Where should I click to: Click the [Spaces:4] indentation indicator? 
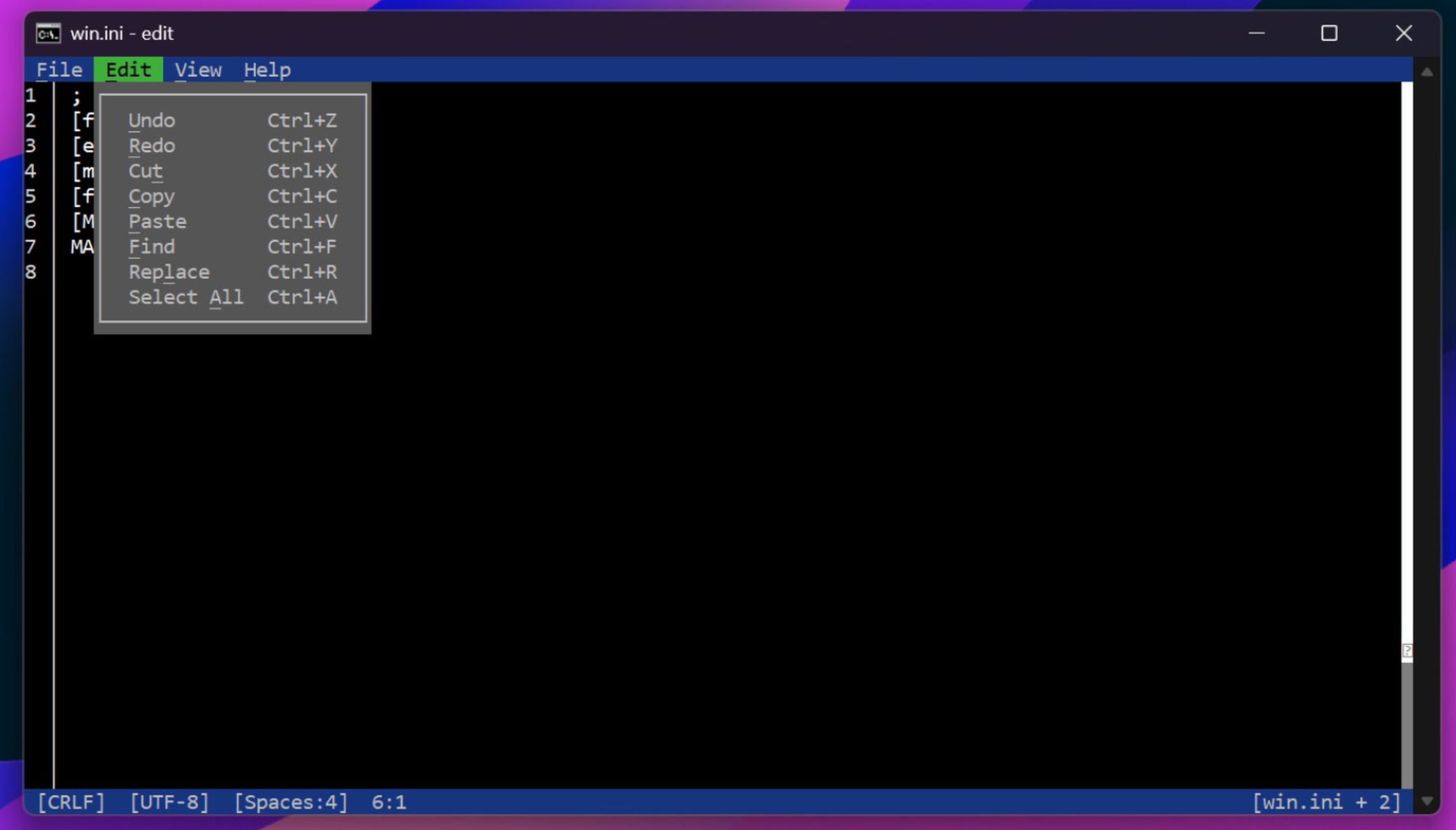coord(290,802)
